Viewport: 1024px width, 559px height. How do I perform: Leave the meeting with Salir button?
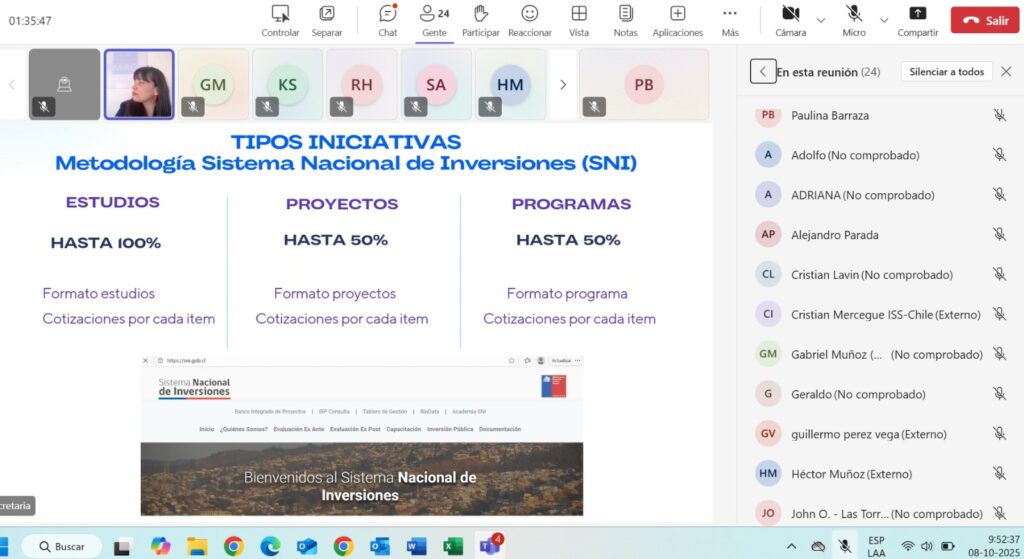tap(984, 20)
